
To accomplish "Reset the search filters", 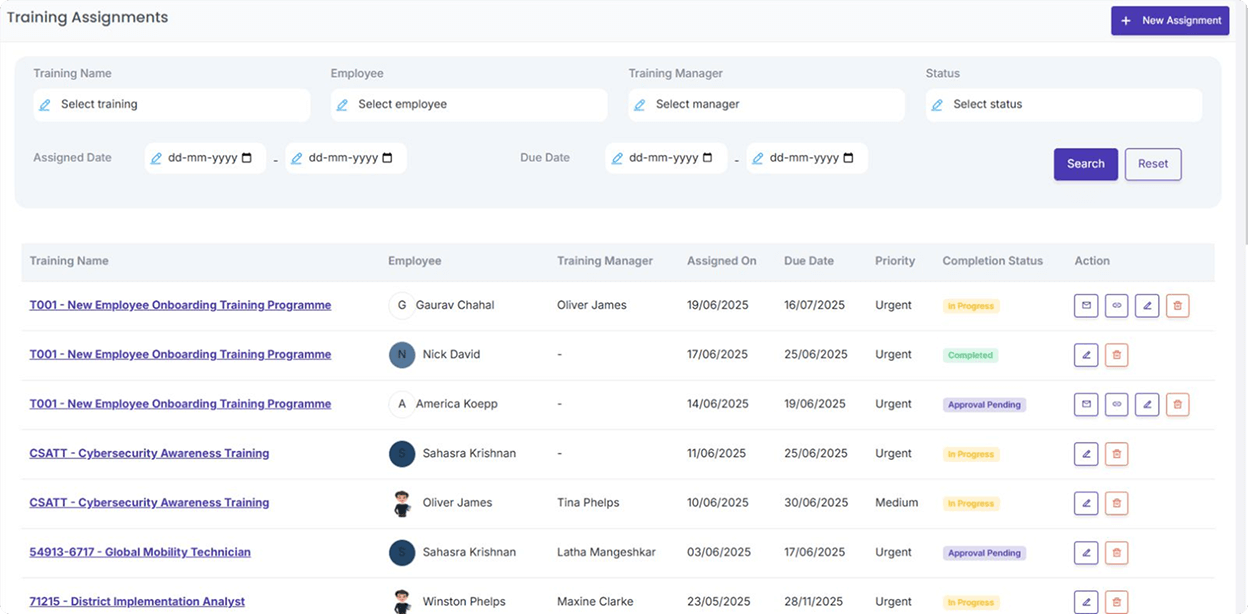I will coord(1152,164).
